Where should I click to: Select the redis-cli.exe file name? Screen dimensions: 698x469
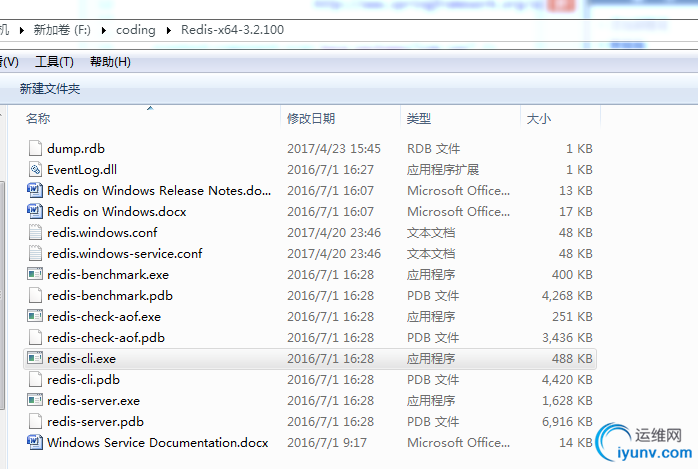click(81, 358)
